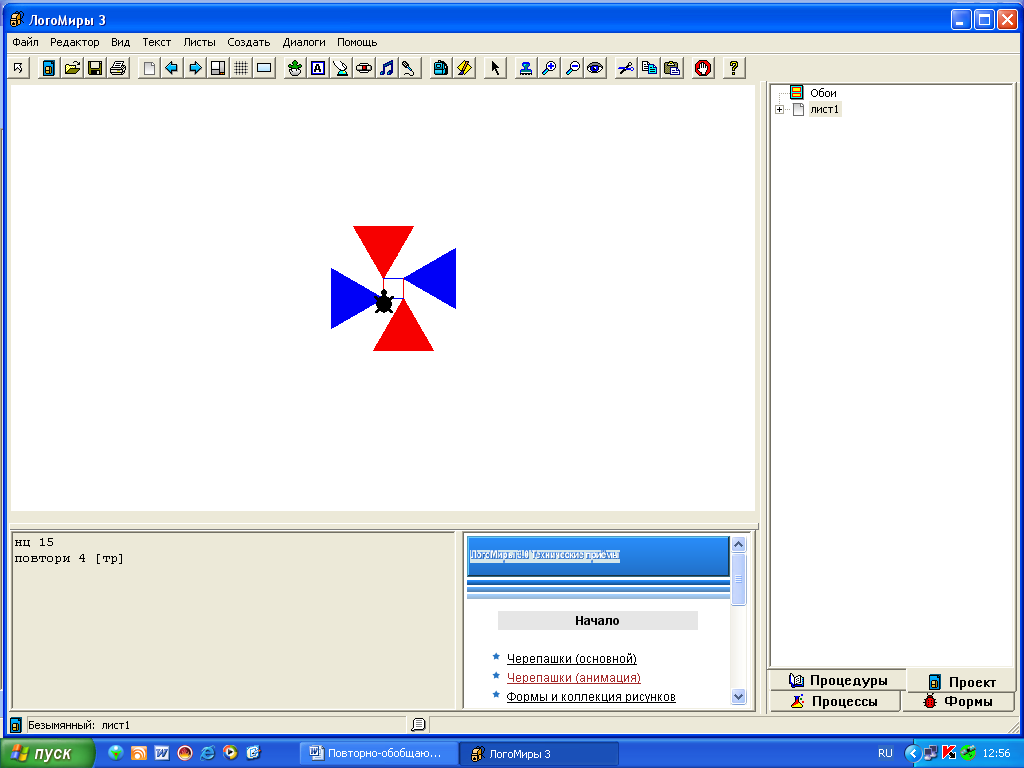Viewport: 1024px width, 768px height.
Task: Toggle the eye icon in toolbar
Action: point(595,68)
